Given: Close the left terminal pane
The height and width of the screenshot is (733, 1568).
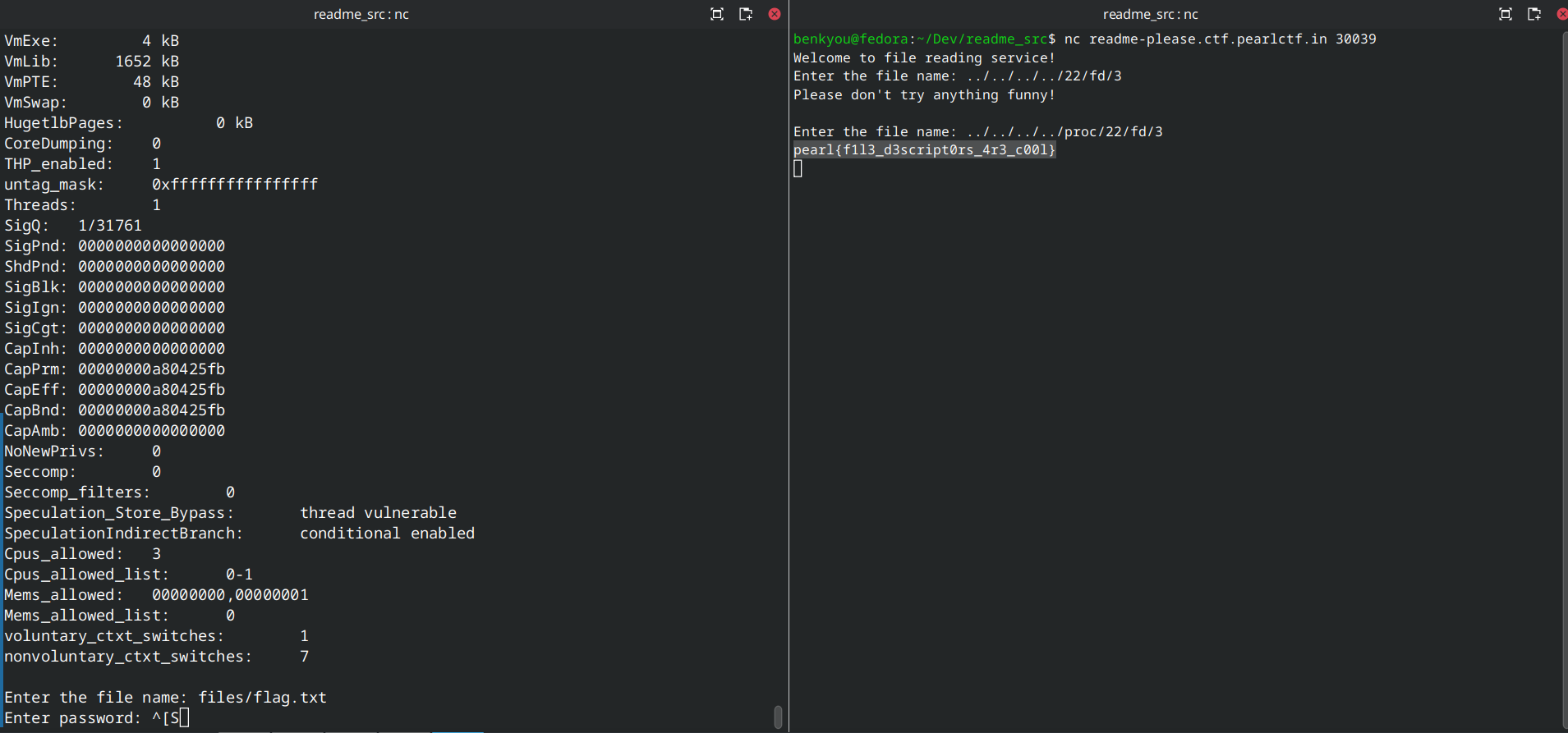Looking at the screenshot, I should [x=774, y=14].
